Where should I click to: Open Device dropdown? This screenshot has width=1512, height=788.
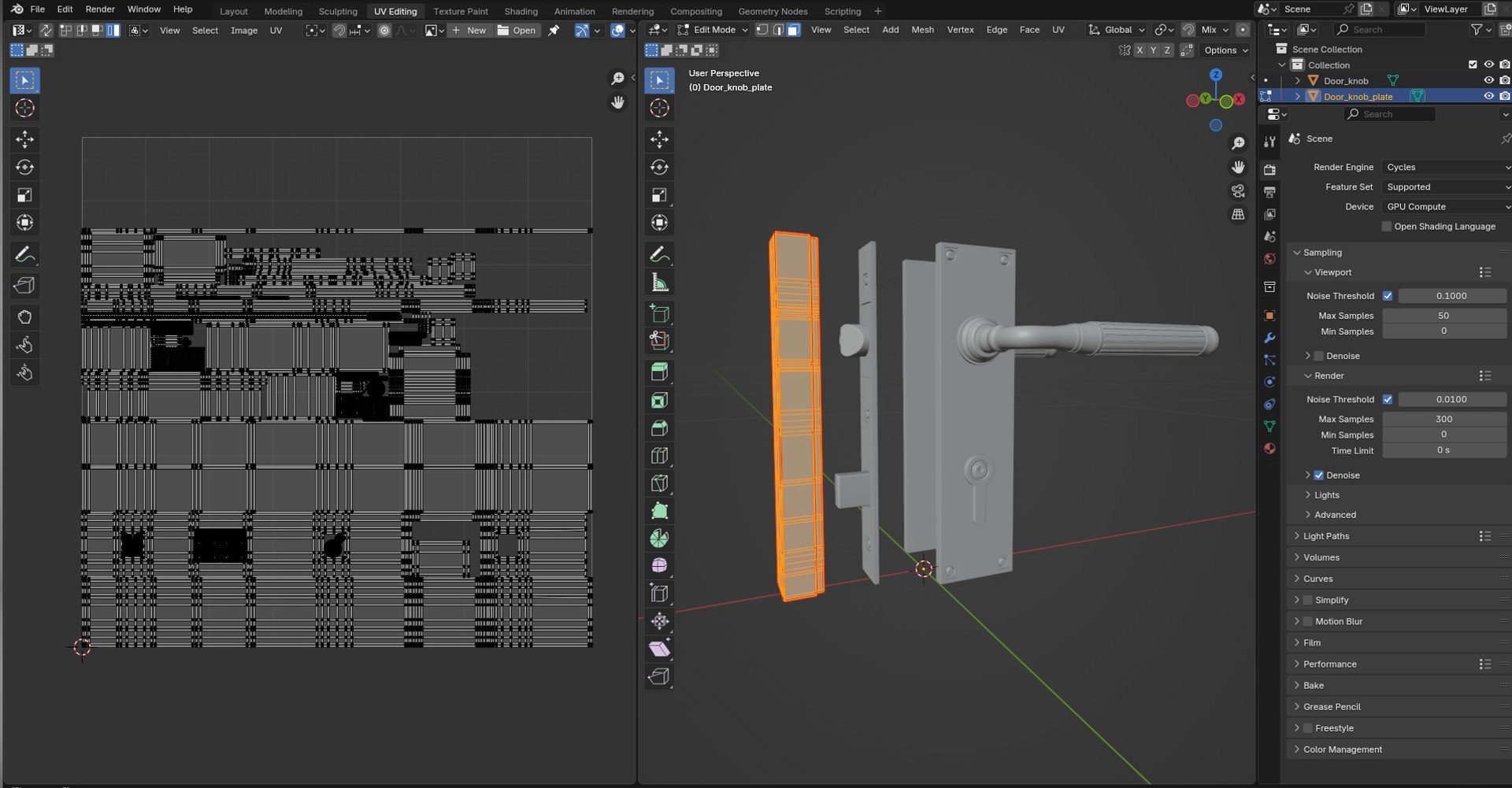(1447, 207)
